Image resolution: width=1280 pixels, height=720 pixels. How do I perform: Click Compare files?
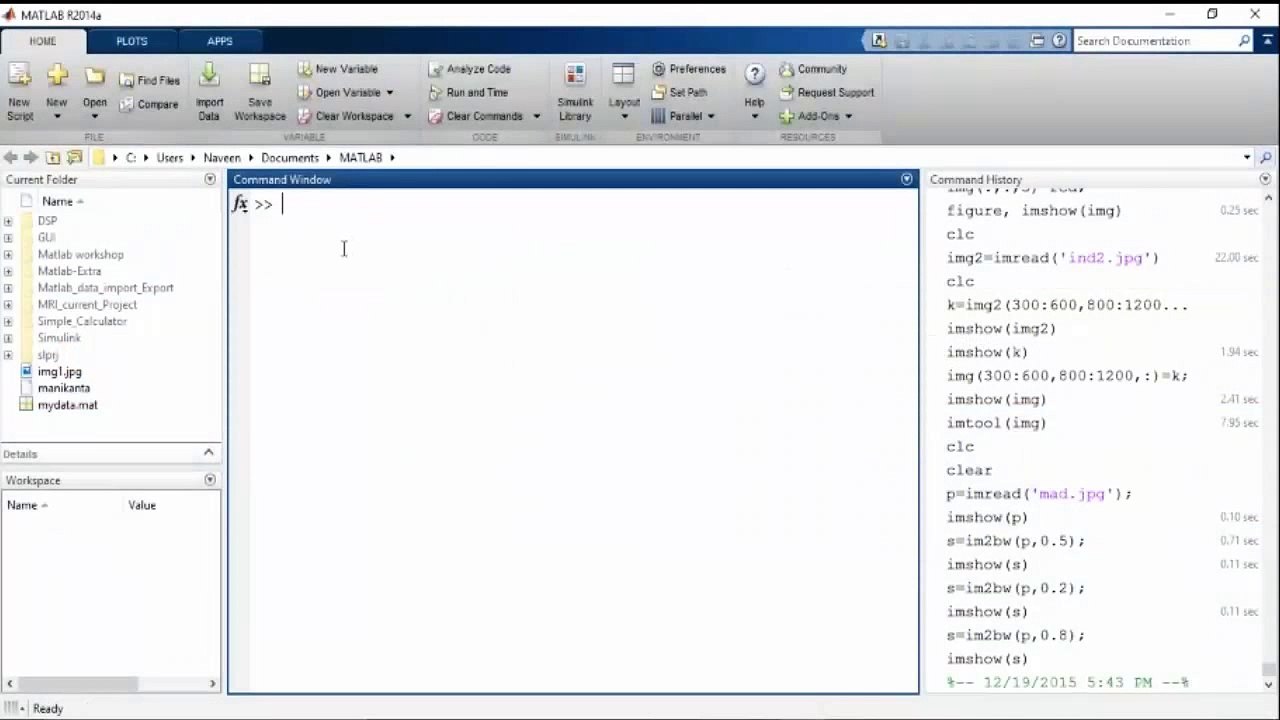(149, 104)
